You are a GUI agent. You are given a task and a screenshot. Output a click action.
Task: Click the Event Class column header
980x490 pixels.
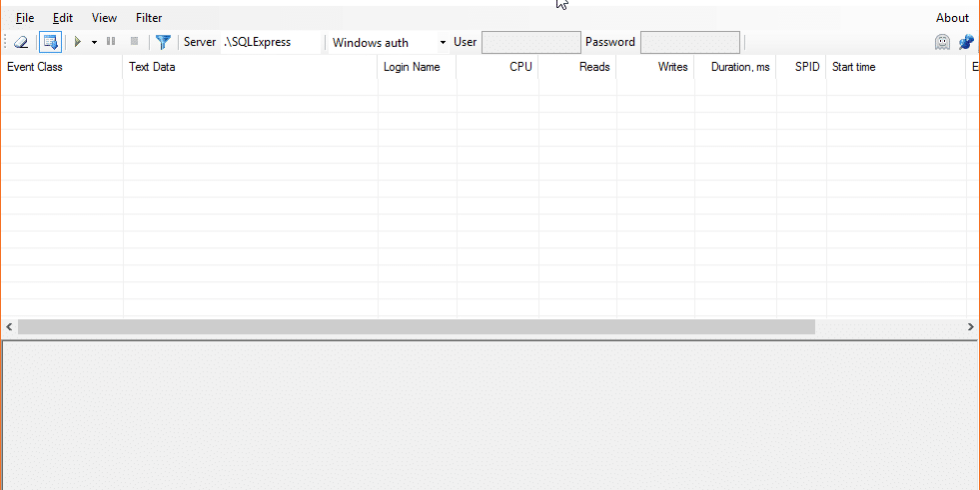(60, 67)
